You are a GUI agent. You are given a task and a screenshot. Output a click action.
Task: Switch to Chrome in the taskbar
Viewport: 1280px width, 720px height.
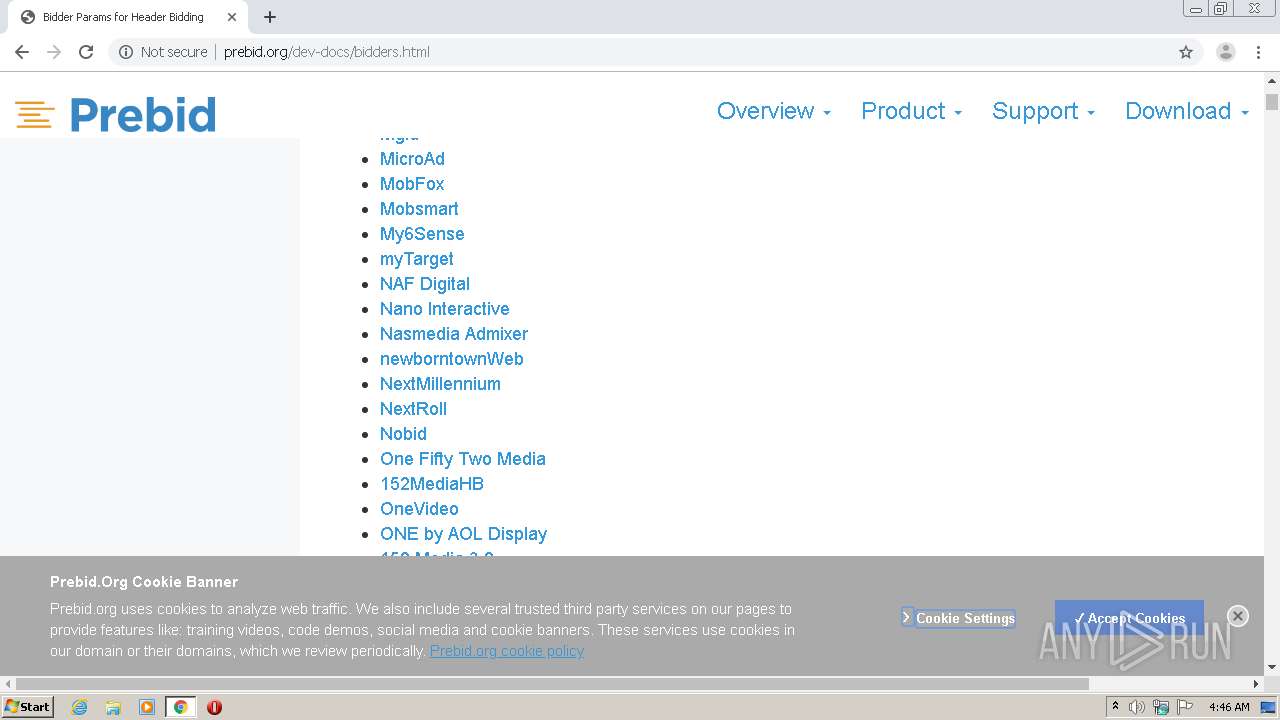click(181, 707)
